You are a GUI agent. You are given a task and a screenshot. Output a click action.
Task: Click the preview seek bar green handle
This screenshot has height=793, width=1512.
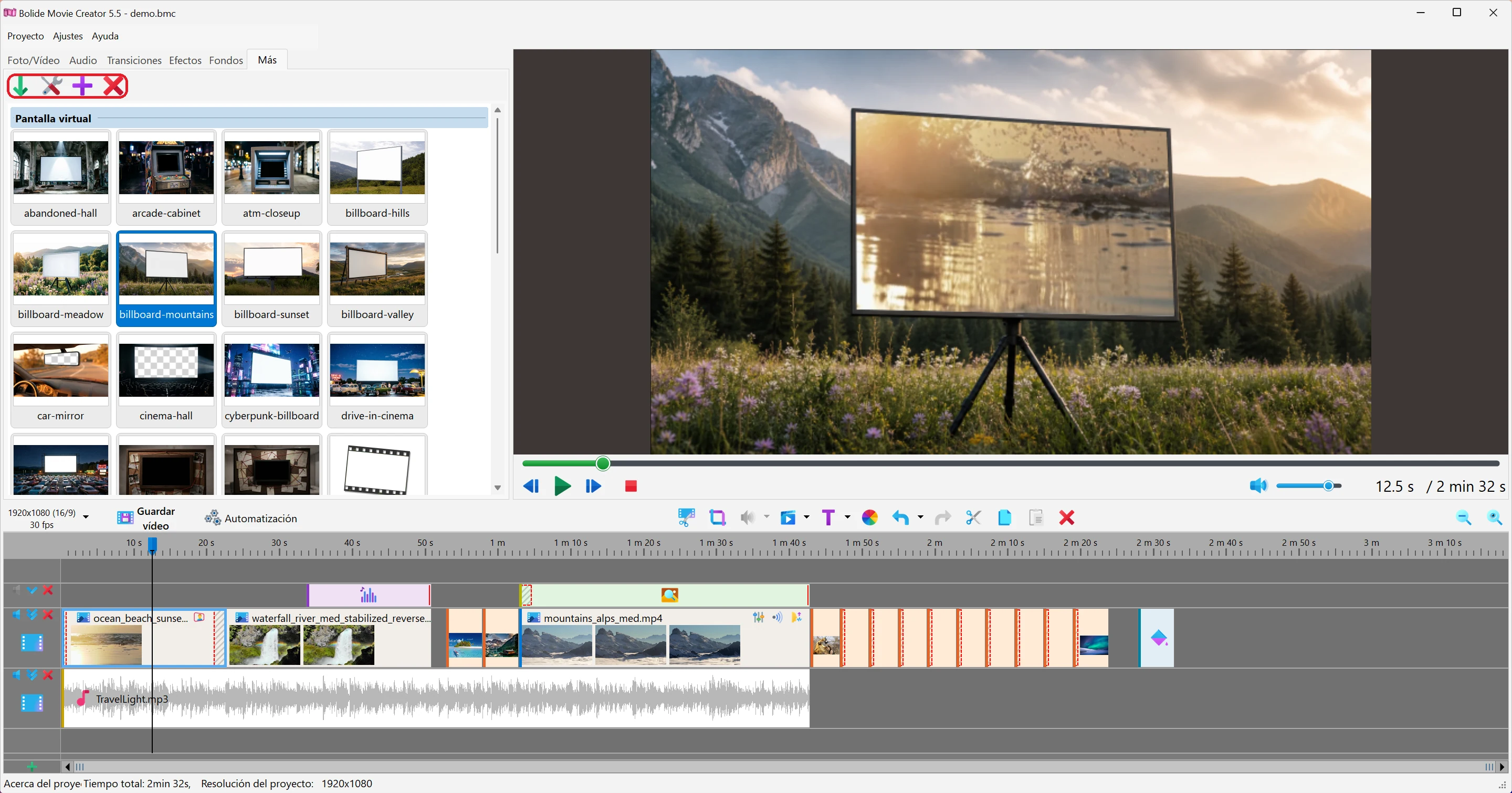pyautogui.click(x=603, y=463)
